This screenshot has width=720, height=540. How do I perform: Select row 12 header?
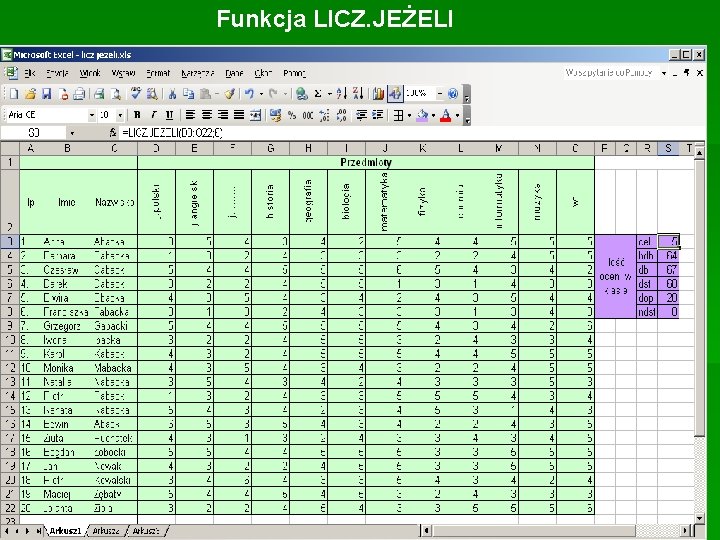coord(10,368)
